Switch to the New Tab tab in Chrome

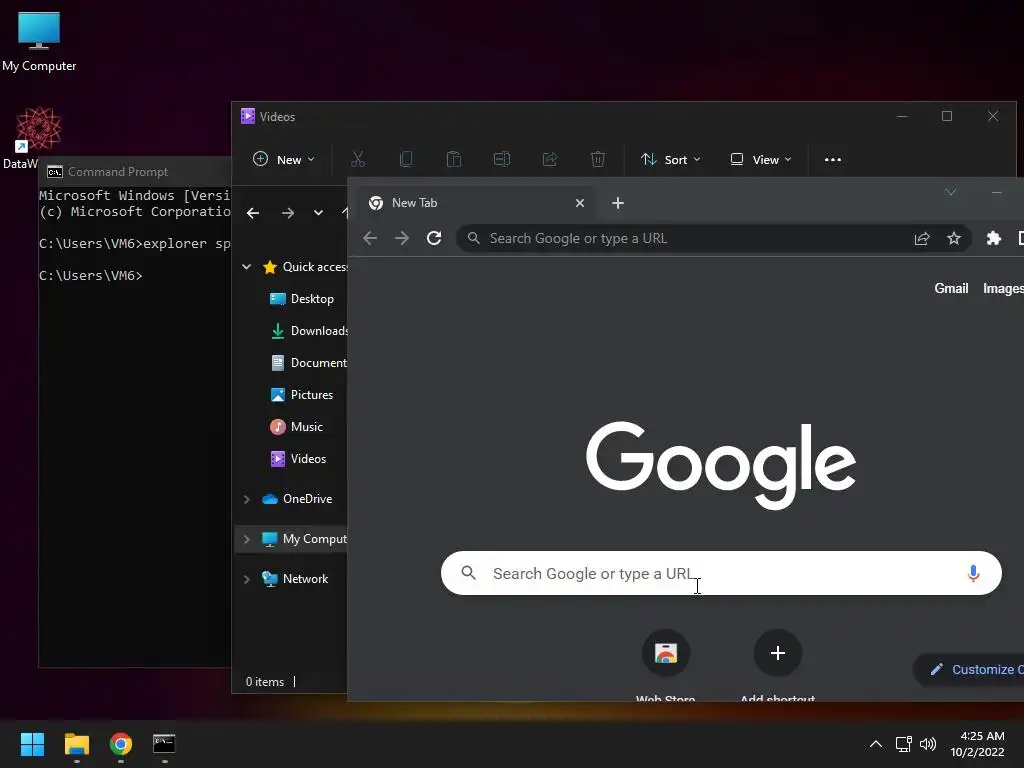pos(476,203)
